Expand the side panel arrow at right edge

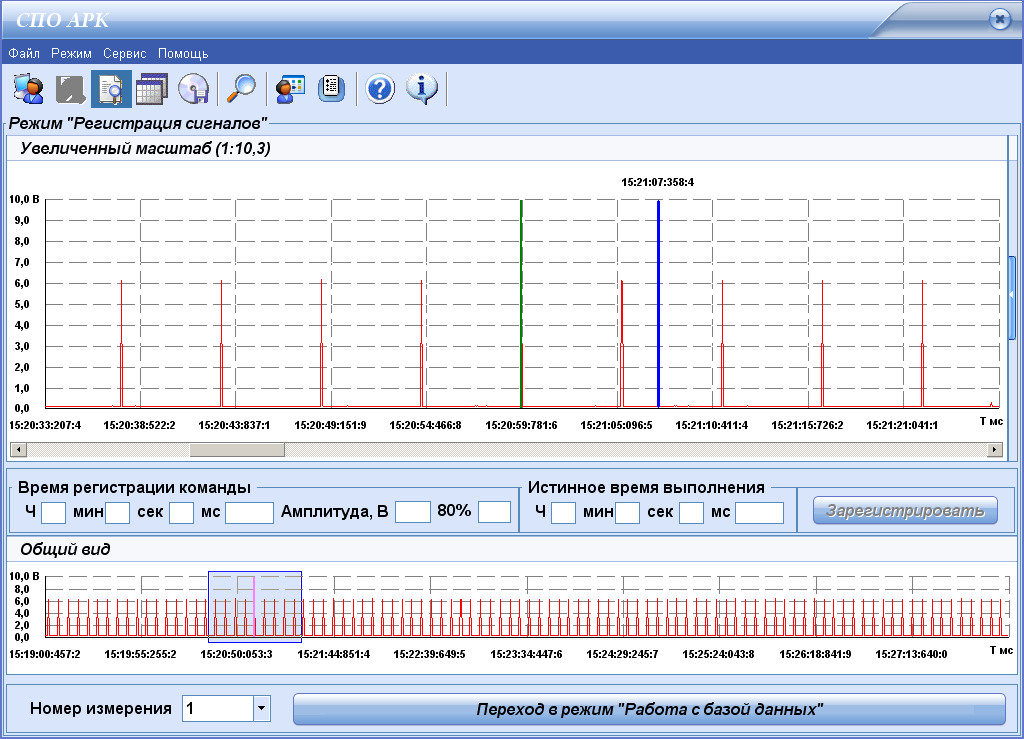[x=1011, y=295]
